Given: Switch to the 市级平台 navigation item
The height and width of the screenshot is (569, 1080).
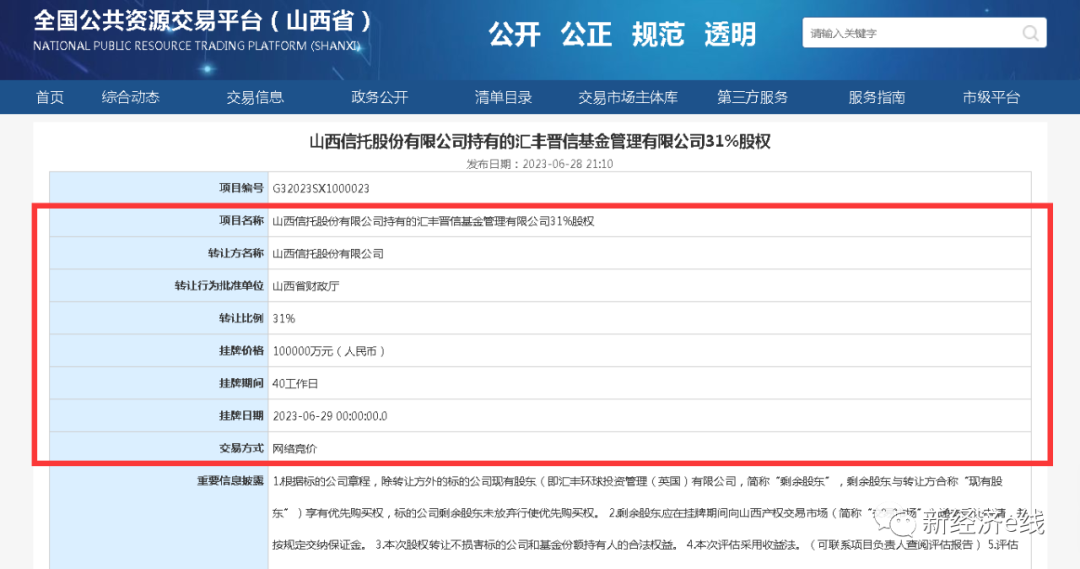Looking at the screenshot, I should [991, 97].
